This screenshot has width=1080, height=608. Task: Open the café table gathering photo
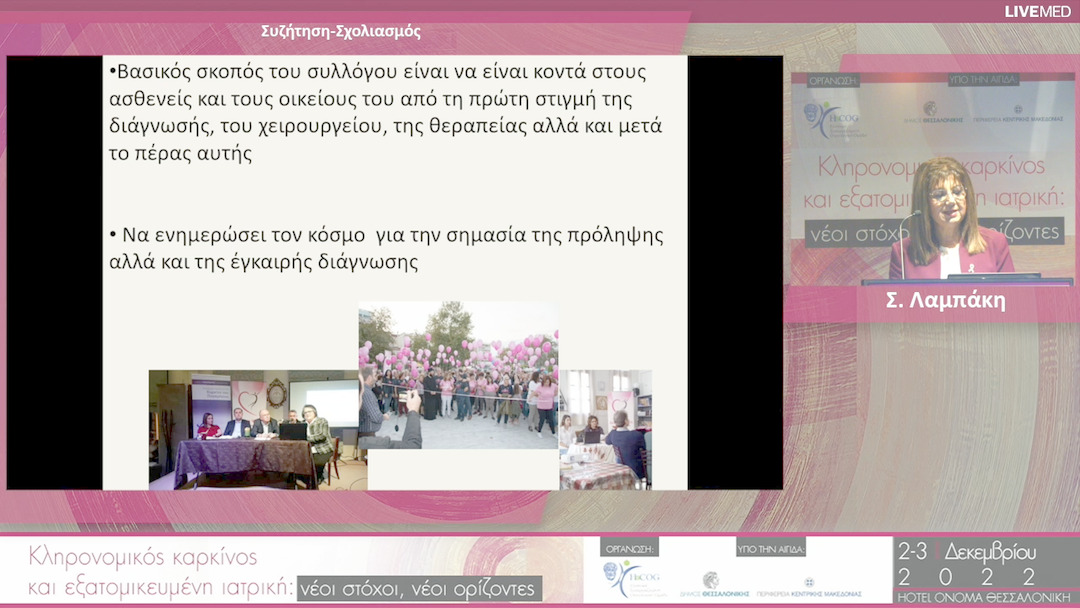coord(605,430)
